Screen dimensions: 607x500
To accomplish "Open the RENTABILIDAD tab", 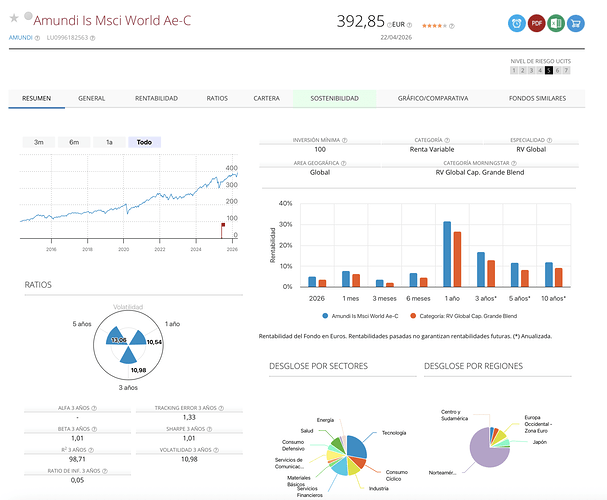I will [x=156, y=98].
